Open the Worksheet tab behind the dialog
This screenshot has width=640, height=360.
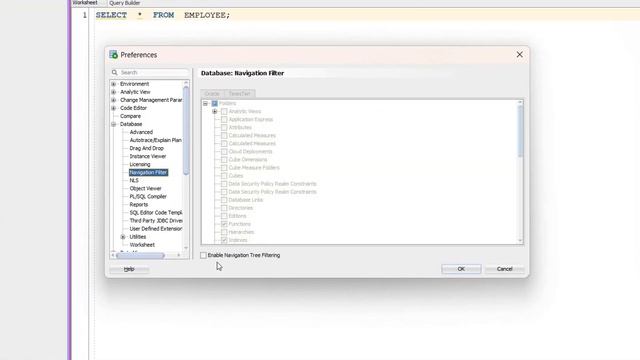[x=85, y=3]
